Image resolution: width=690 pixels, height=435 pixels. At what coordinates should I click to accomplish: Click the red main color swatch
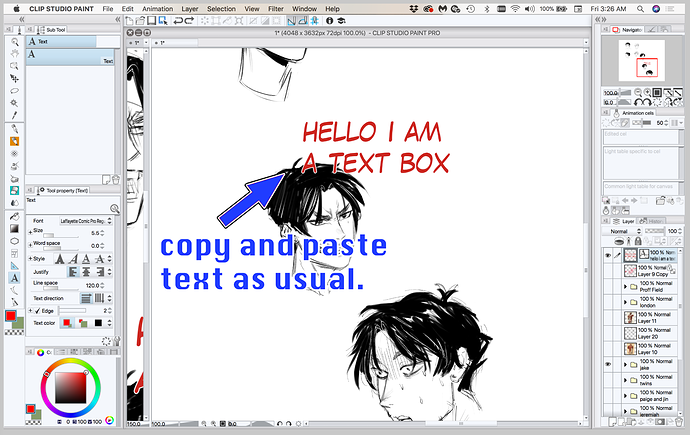(x=11, y=316)
